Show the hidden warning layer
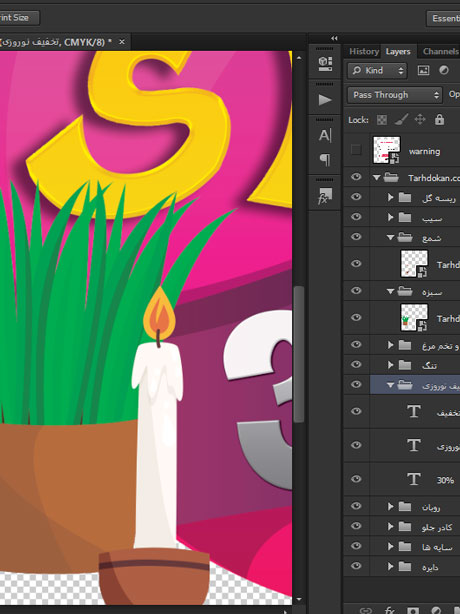 coord(356,150)
